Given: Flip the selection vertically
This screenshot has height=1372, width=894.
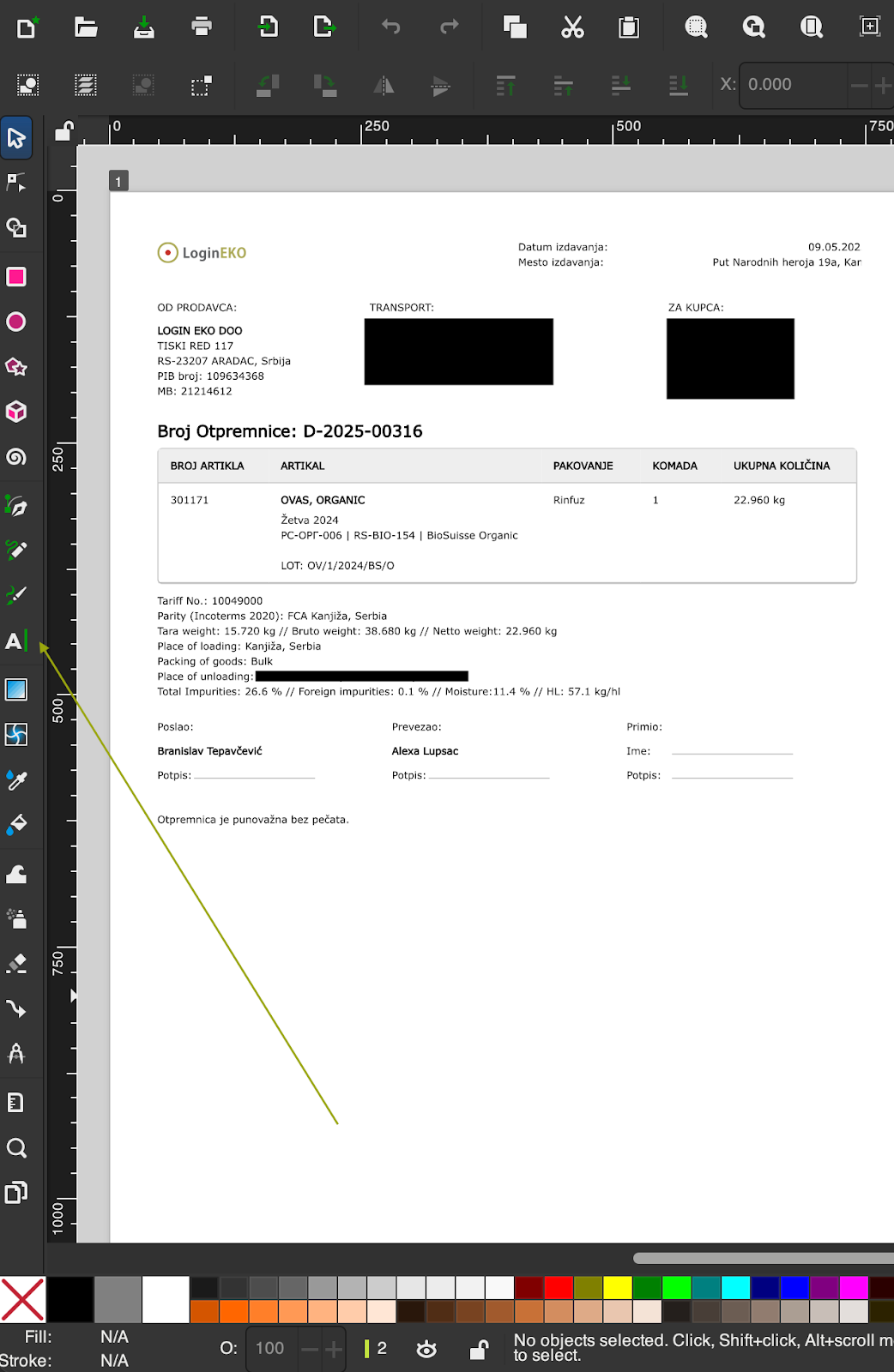Looking at the screenshot, I should (440, 85).
